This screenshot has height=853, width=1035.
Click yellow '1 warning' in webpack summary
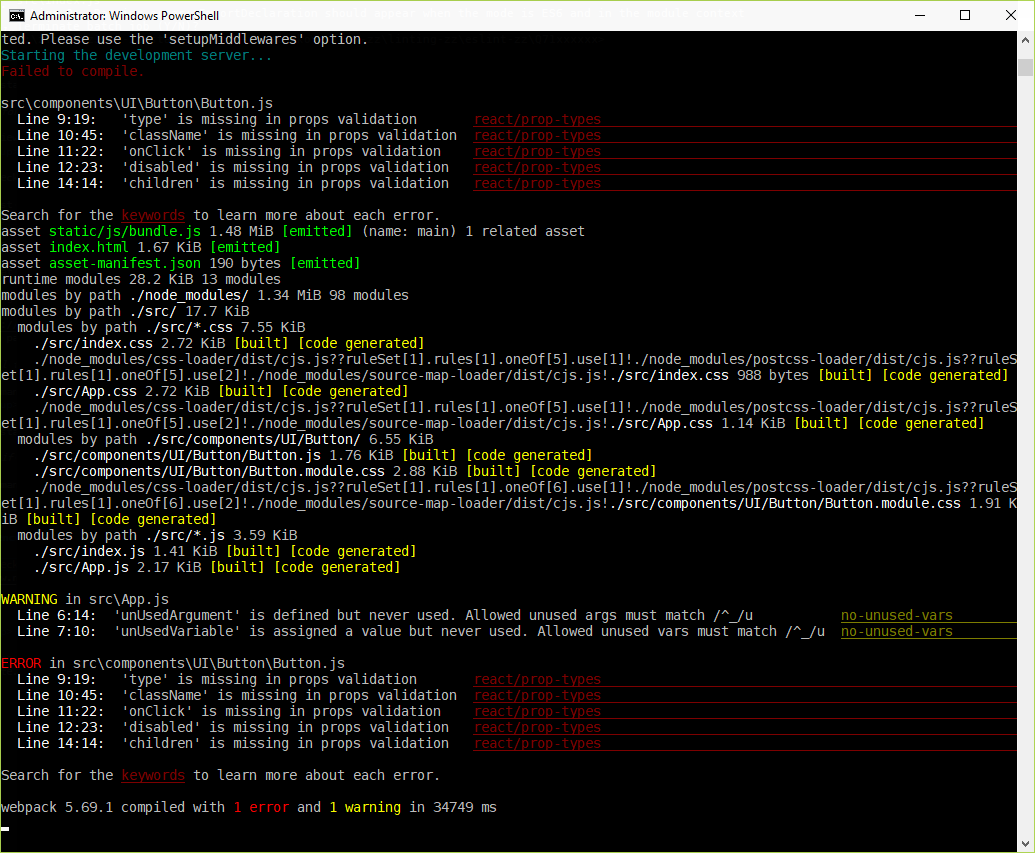tap(365, 807)
